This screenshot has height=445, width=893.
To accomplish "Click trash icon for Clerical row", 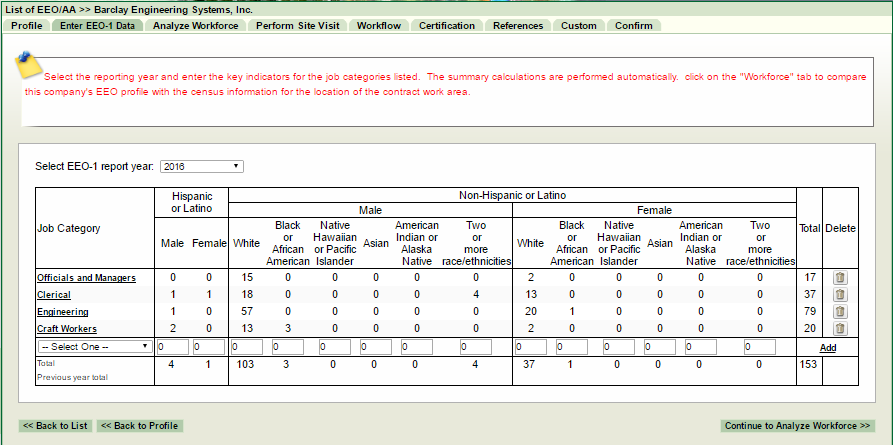I will tap(840, 295).
